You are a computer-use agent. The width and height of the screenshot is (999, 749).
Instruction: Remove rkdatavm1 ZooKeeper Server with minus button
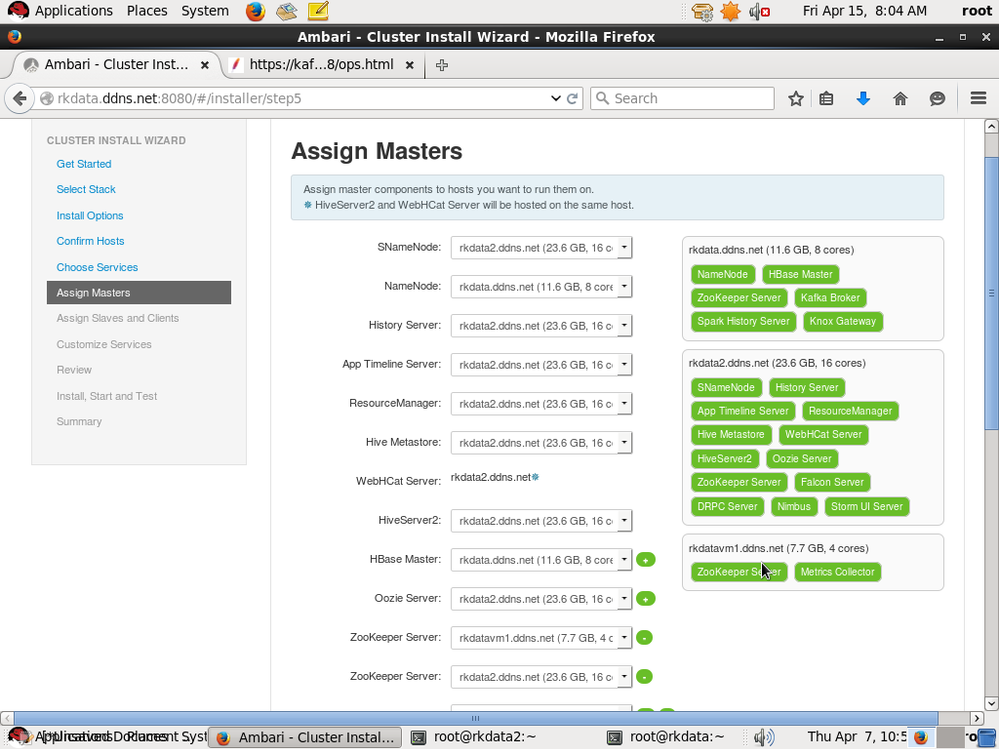(x=644, y=638)
